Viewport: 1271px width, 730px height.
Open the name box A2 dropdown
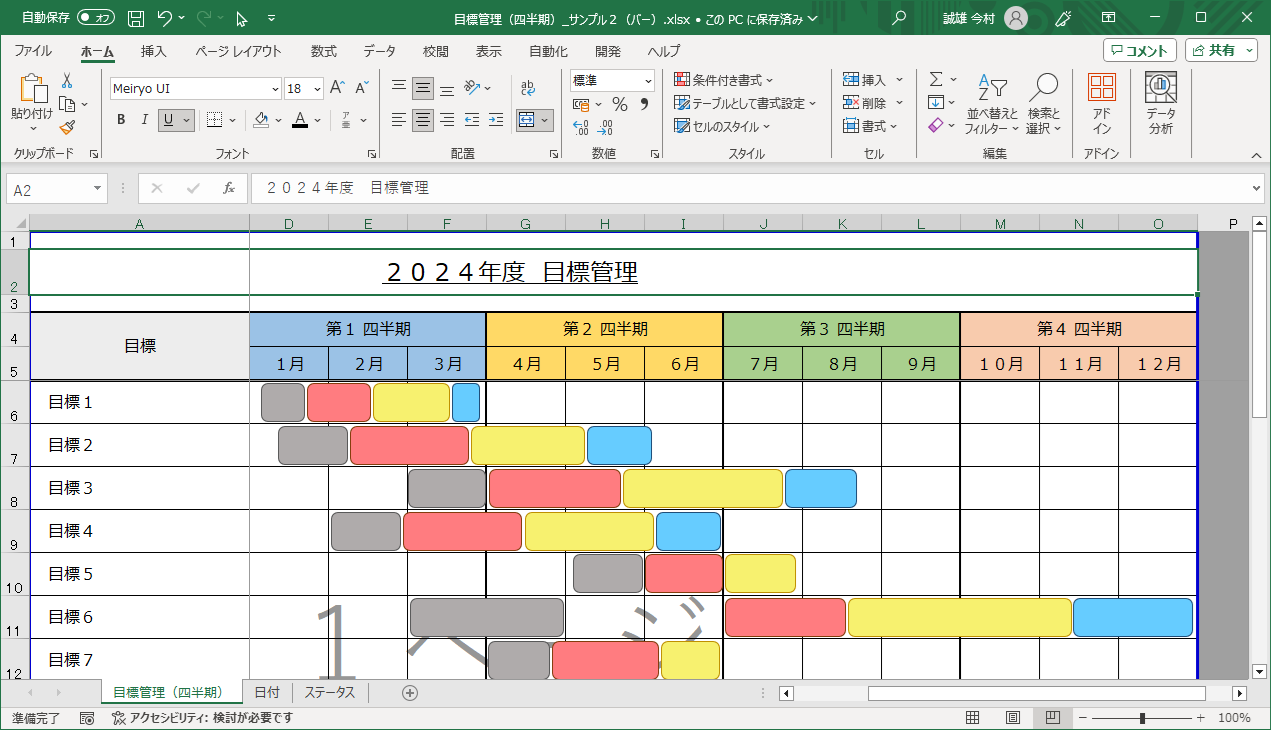(x=97, y=189)
